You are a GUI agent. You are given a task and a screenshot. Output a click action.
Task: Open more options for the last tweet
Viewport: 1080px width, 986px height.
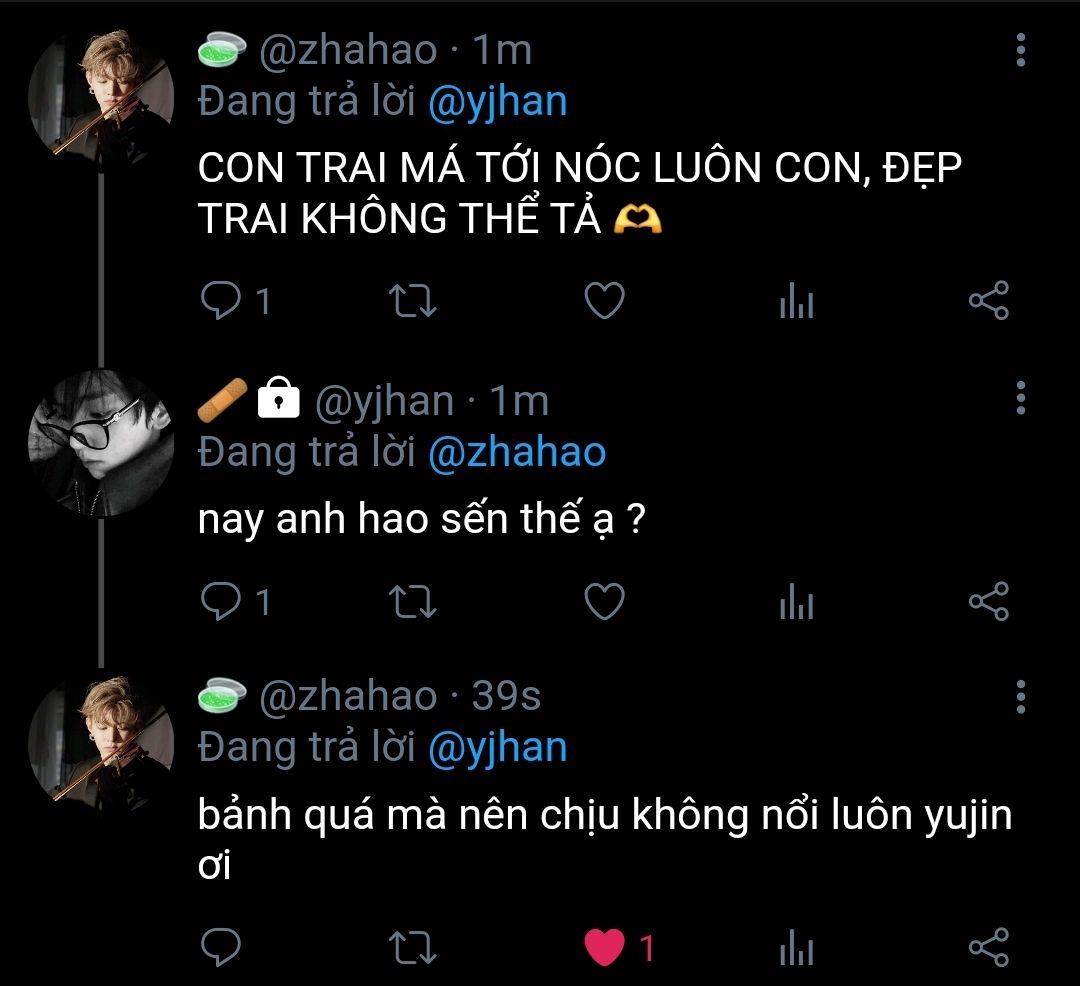tap(1020, 695)
